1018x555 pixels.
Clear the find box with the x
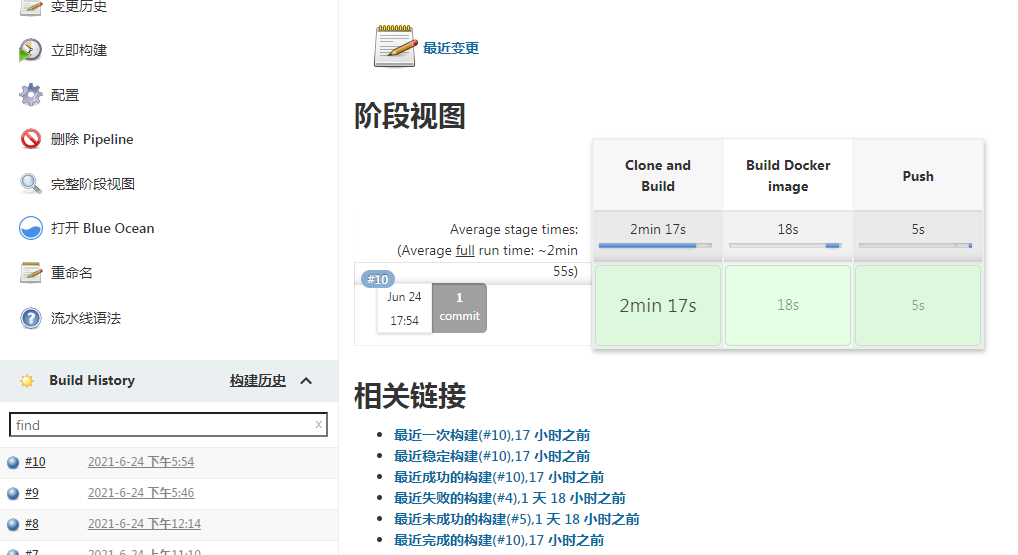pyautogui.click(x=318, y=425)
